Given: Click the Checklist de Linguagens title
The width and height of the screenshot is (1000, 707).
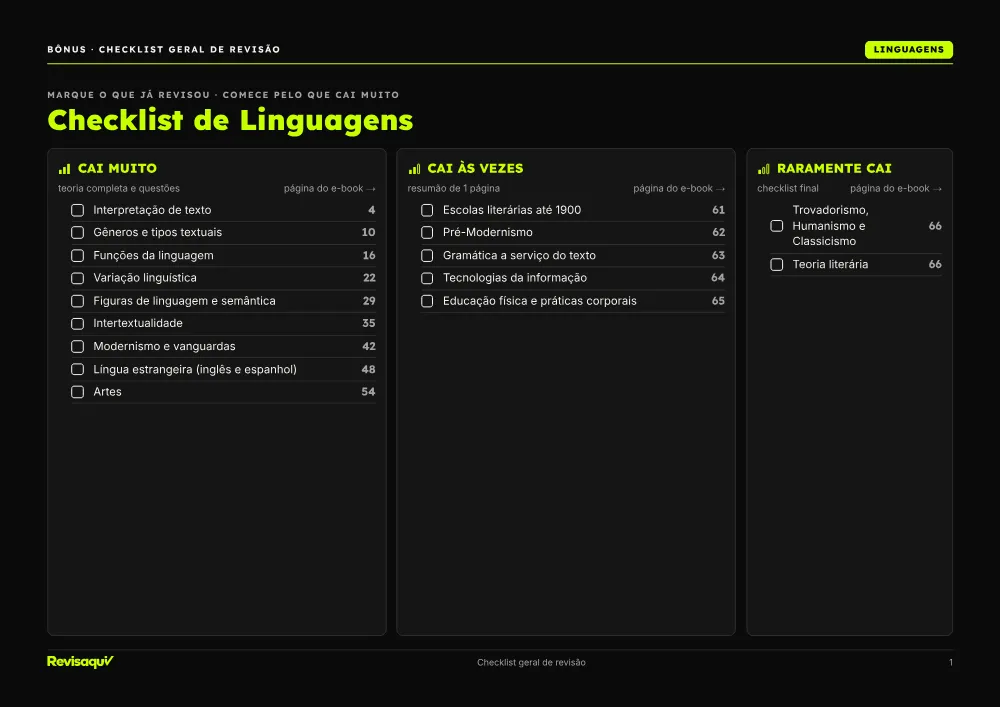Looking at the screenshot, I should pos(230,120).
